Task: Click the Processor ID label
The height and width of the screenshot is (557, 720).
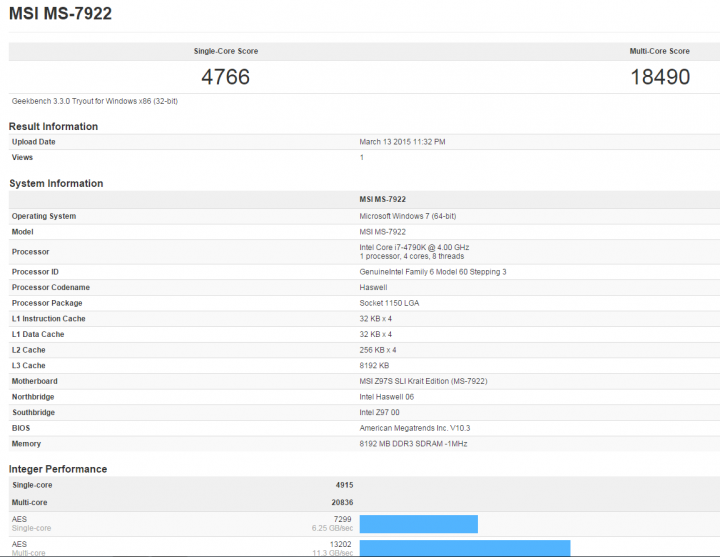Action: point(35,272)
